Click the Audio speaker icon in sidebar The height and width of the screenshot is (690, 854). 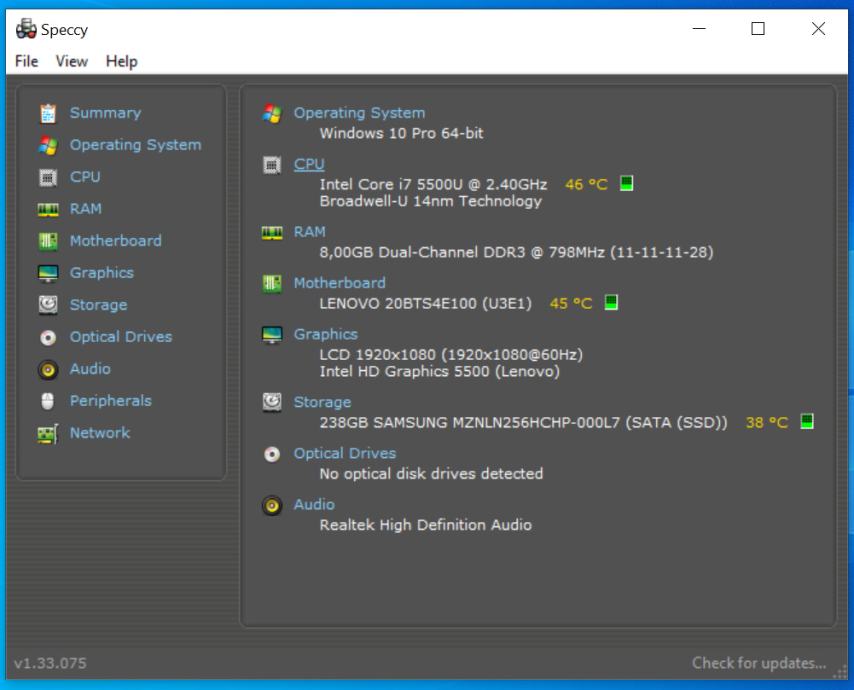coord(48,369)
